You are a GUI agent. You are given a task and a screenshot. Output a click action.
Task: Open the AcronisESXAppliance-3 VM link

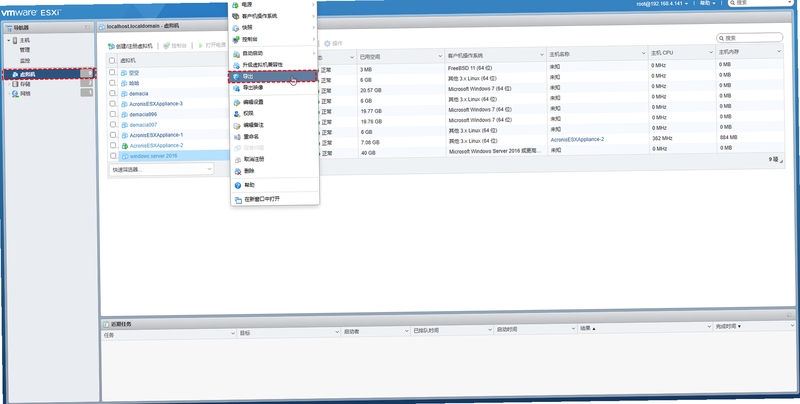(156, 104)
